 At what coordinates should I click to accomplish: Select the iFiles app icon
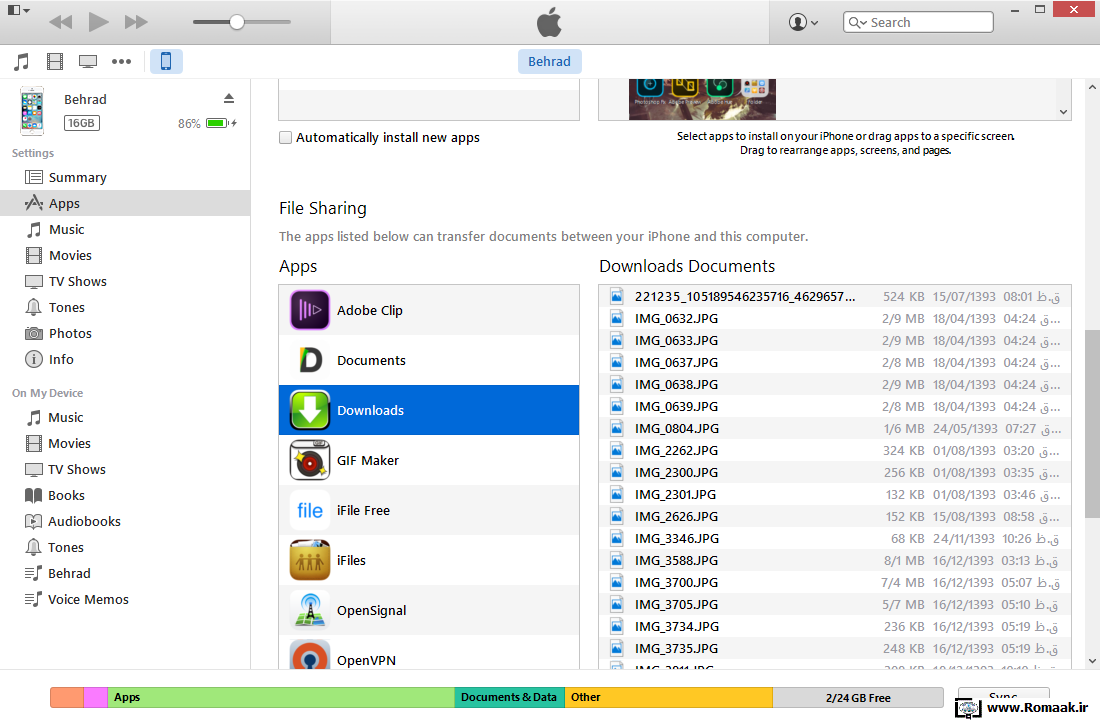310,560
